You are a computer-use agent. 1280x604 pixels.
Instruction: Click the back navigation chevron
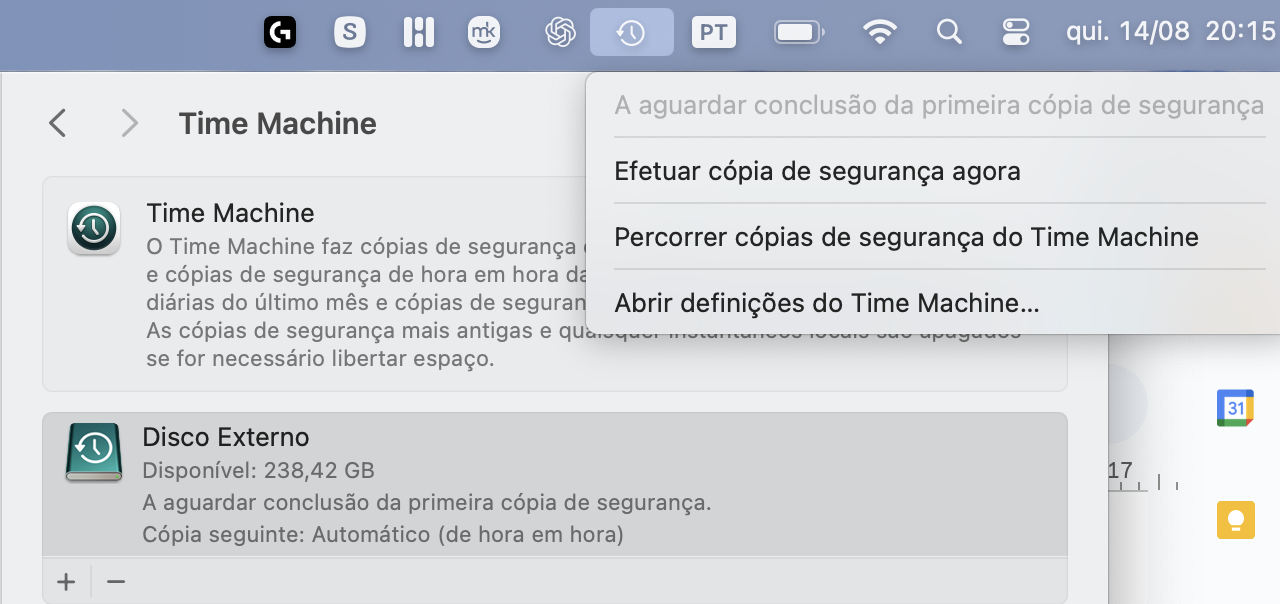56,122
